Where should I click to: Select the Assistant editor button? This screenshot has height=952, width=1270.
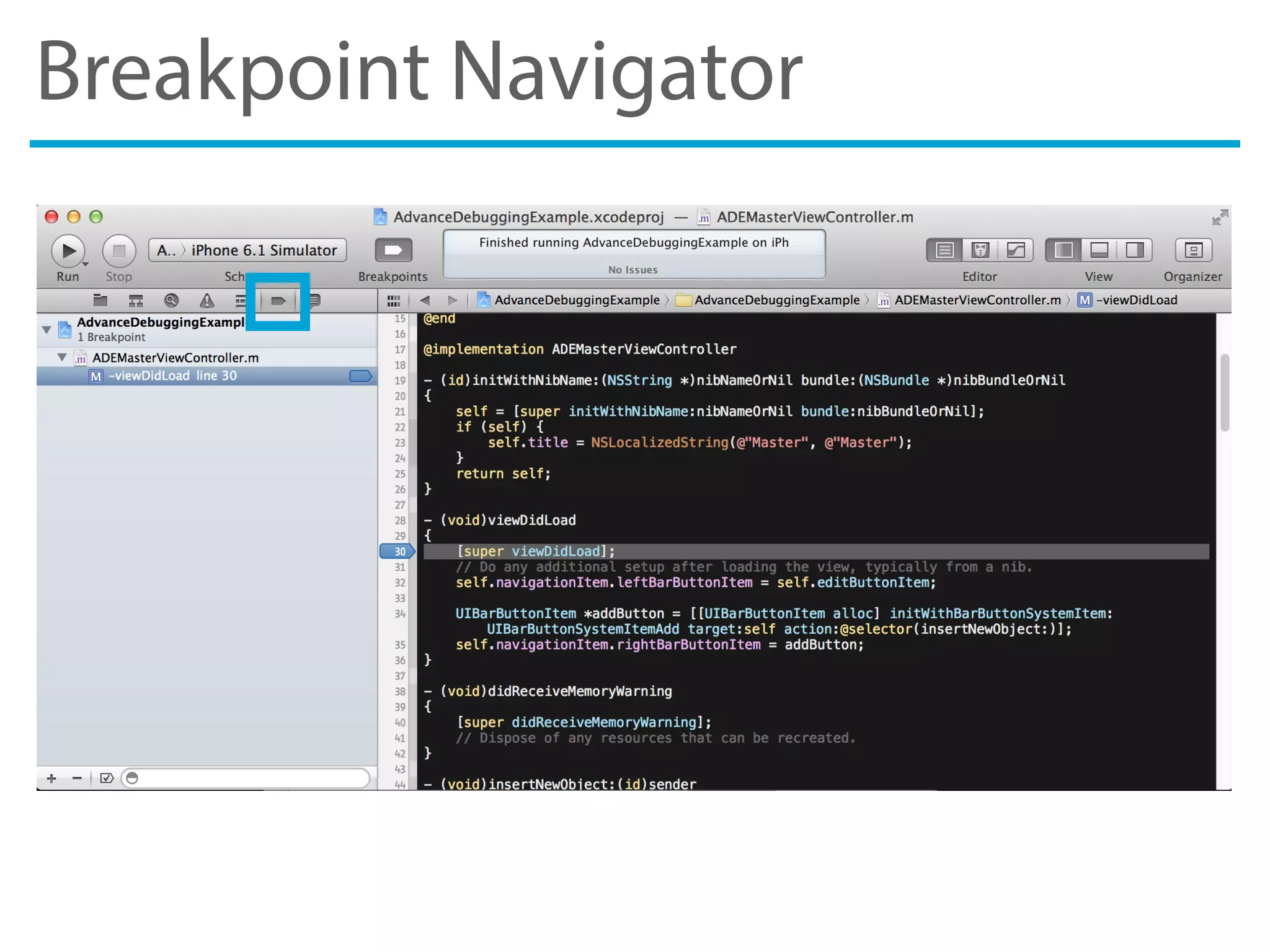[x=980, y=250]
